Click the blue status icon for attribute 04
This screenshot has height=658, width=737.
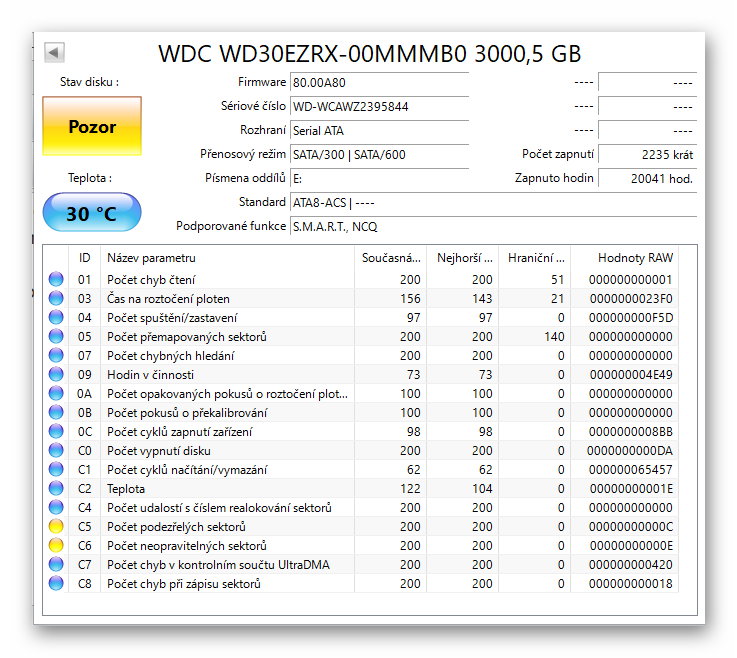pos(56,317)
